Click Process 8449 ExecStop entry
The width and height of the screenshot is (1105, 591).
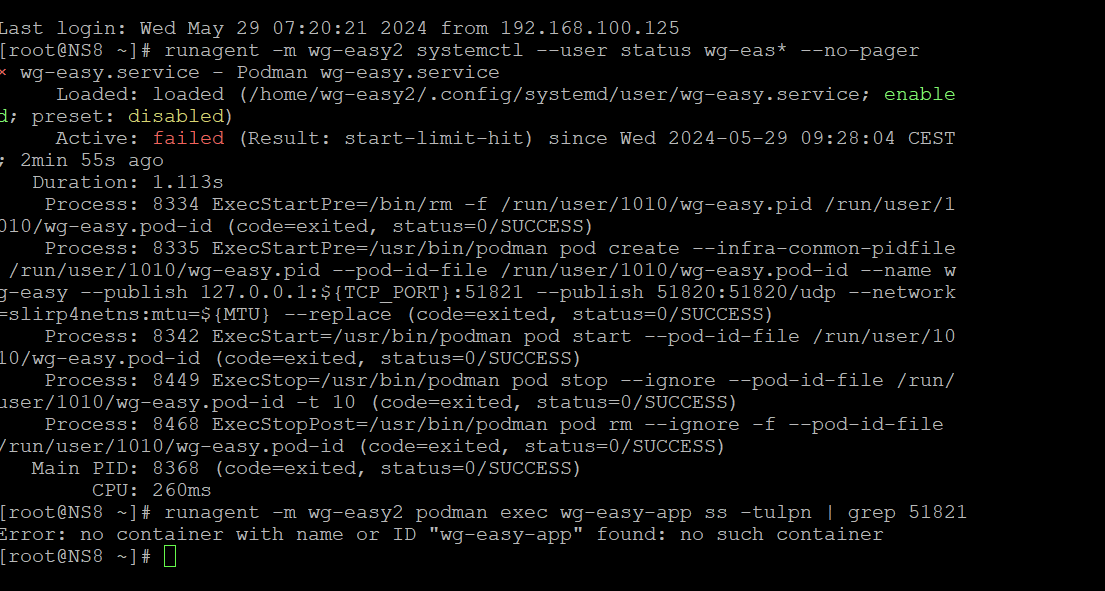click(x=478, y=391)
